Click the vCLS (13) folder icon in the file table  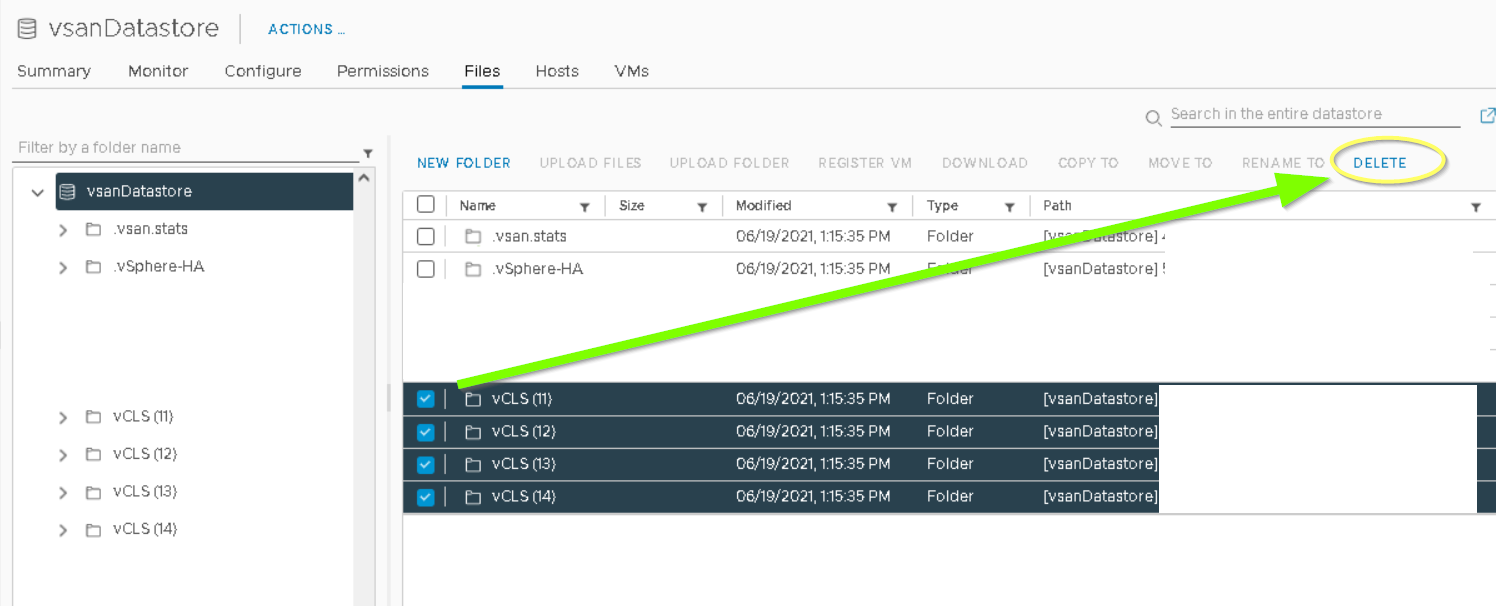coord(473,464)
